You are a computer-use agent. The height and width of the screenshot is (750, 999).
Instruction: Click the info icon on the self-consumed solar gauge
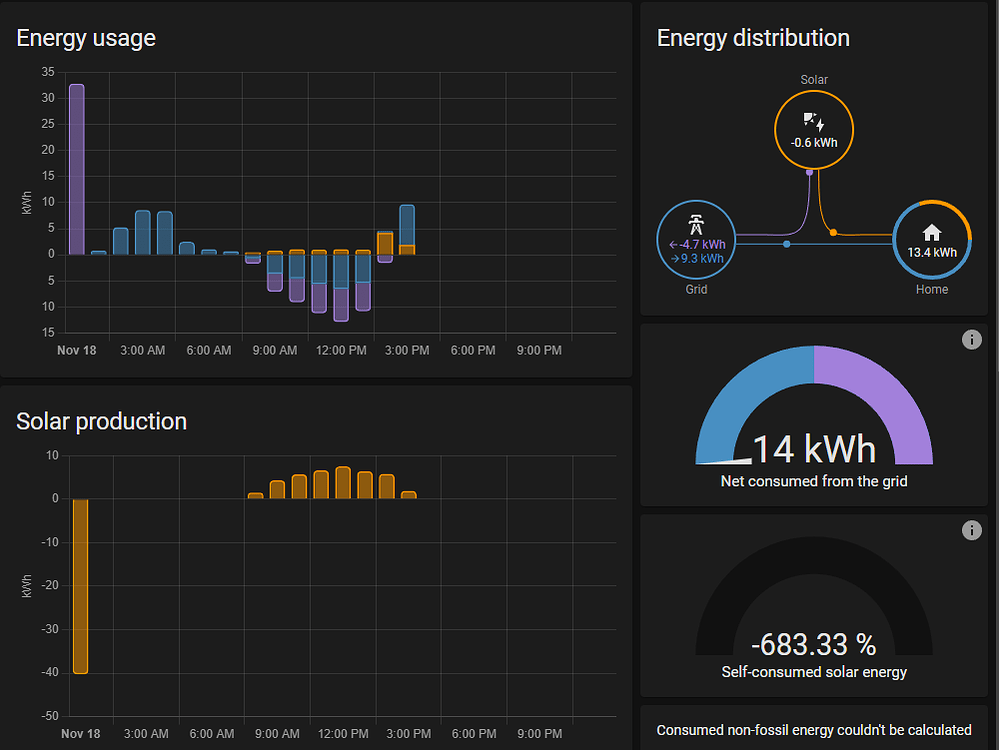pos(971,530)
